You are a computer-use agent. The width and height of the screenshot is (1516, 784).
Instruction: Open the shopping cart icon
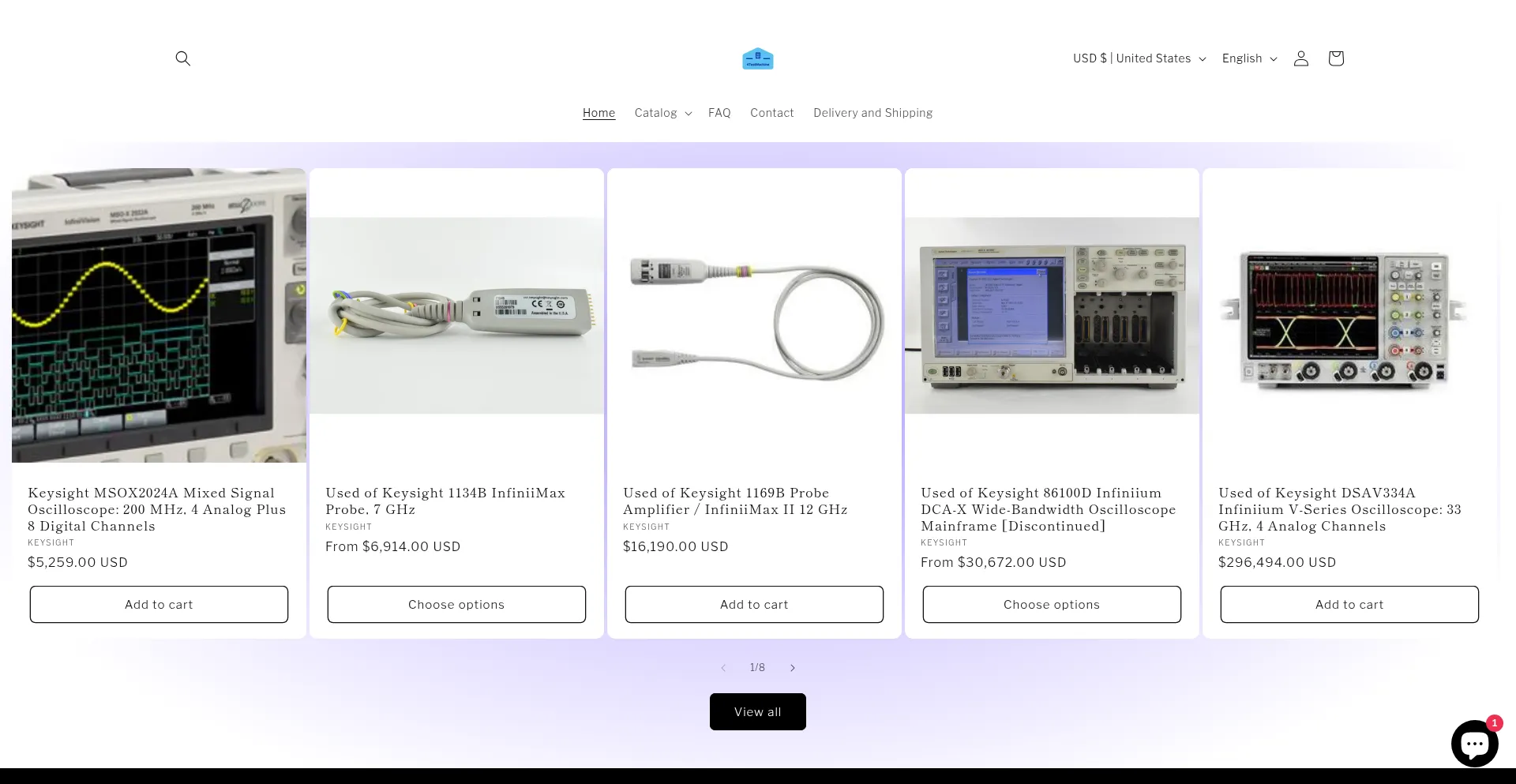1335,58
